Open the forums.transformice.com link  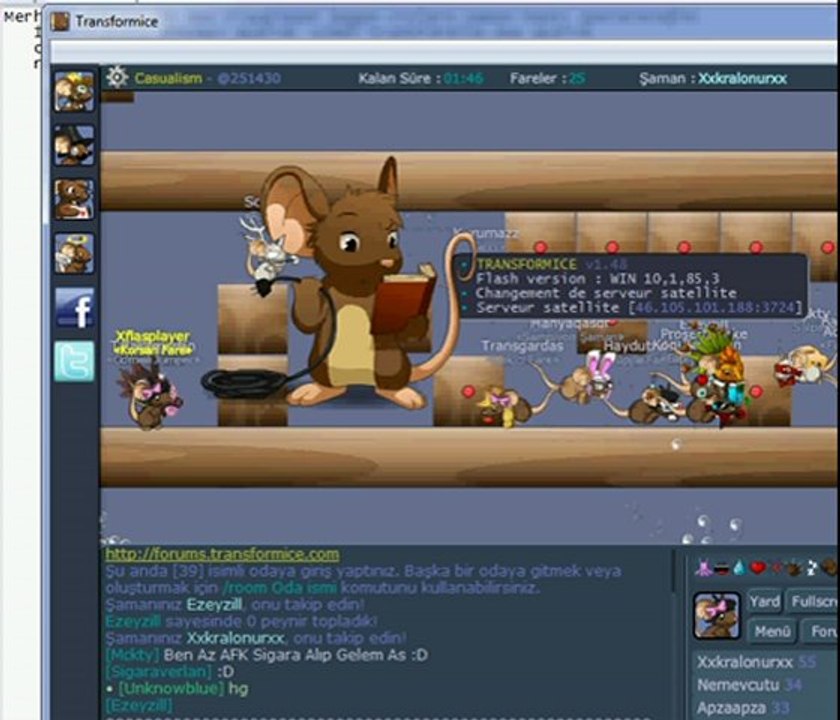222,554
